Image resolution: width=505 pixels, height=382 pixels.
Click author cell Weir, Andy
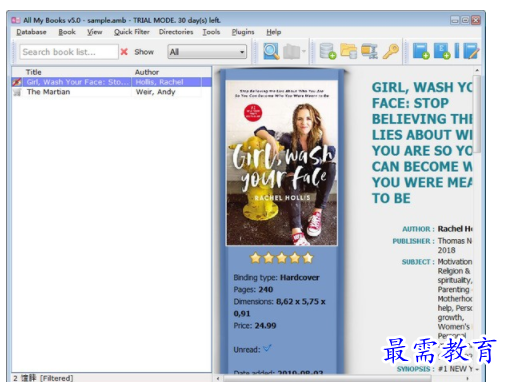tap(156, 92)
